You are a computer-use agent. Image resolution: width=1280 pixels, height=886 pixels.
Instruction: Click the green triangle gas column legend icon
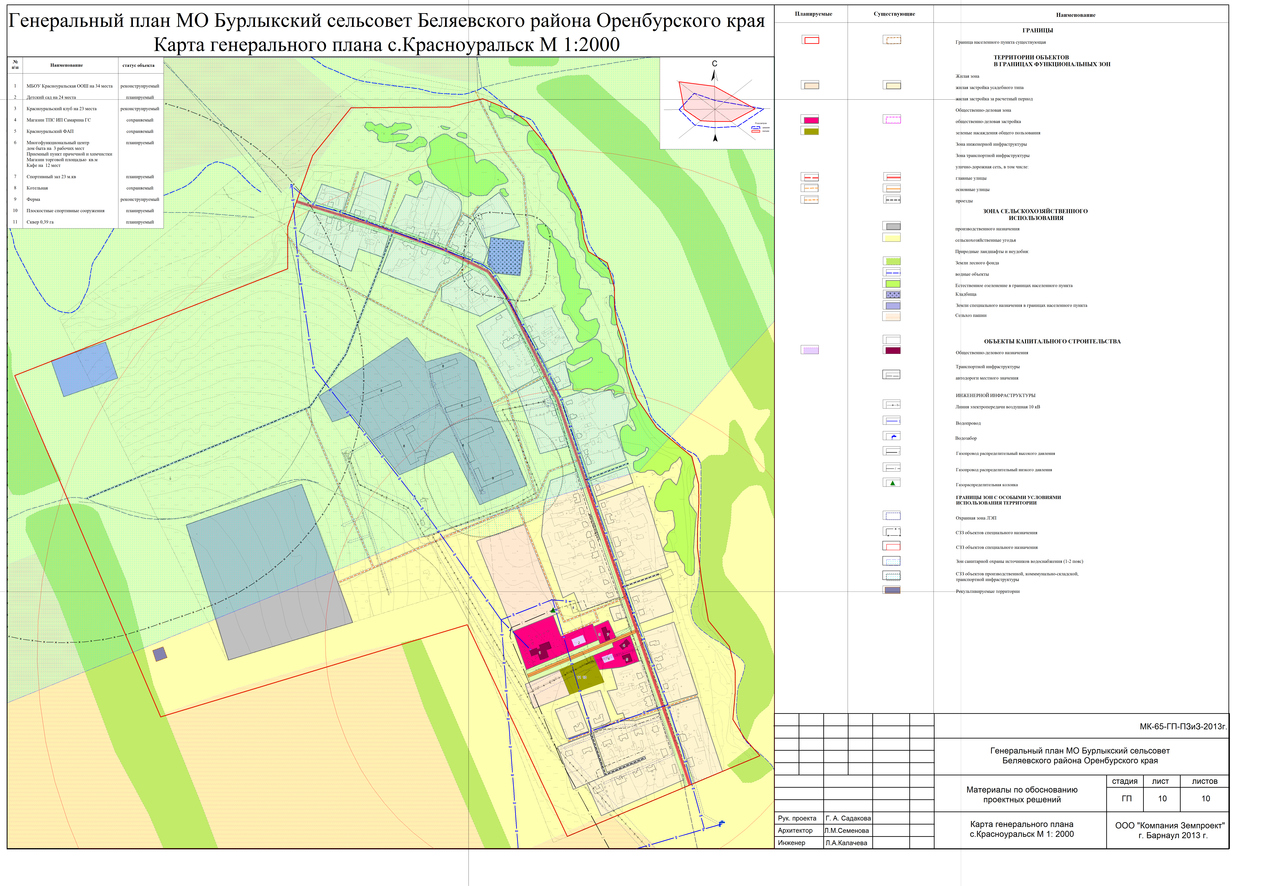click(x=893, y=483)
